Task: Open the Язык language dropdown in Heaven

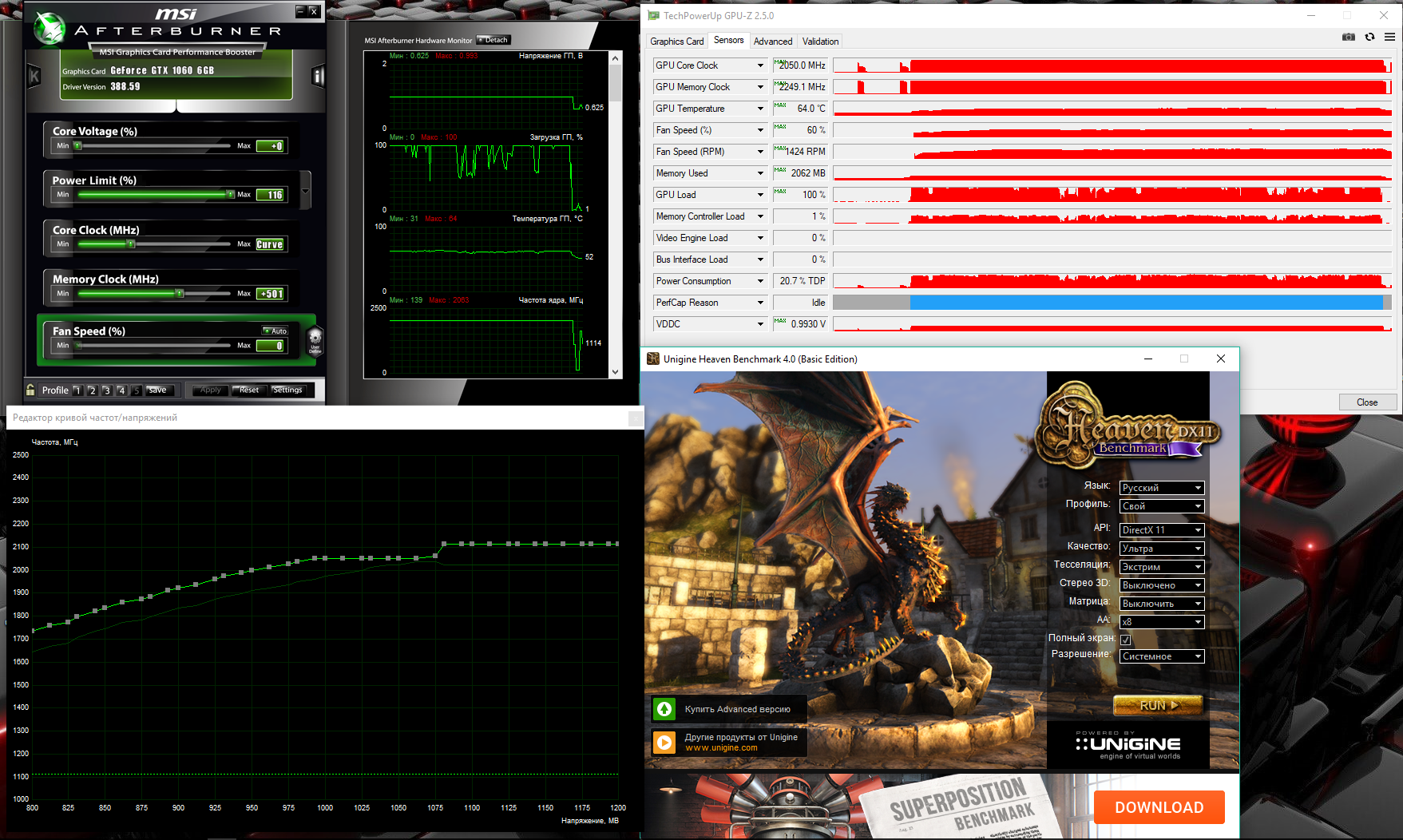Action: (1162, 488)
